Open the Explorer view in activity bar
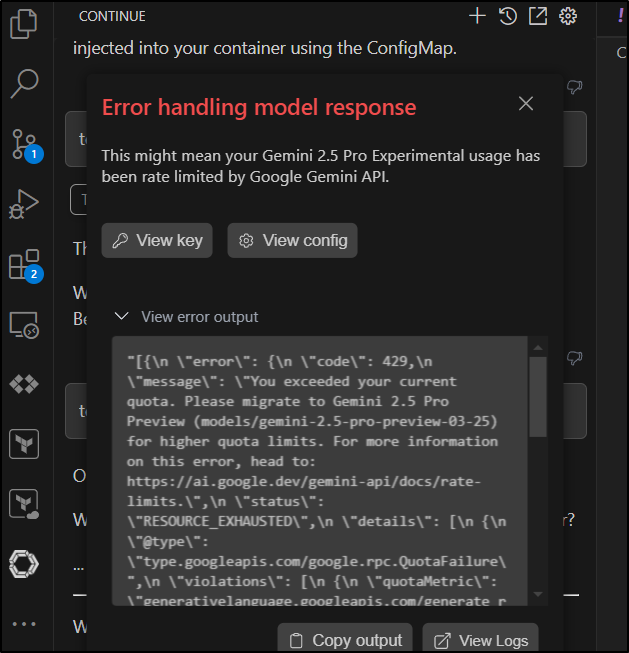Image resolution: width=629 pixels, height=653 pixels. [x=24, y=24]
